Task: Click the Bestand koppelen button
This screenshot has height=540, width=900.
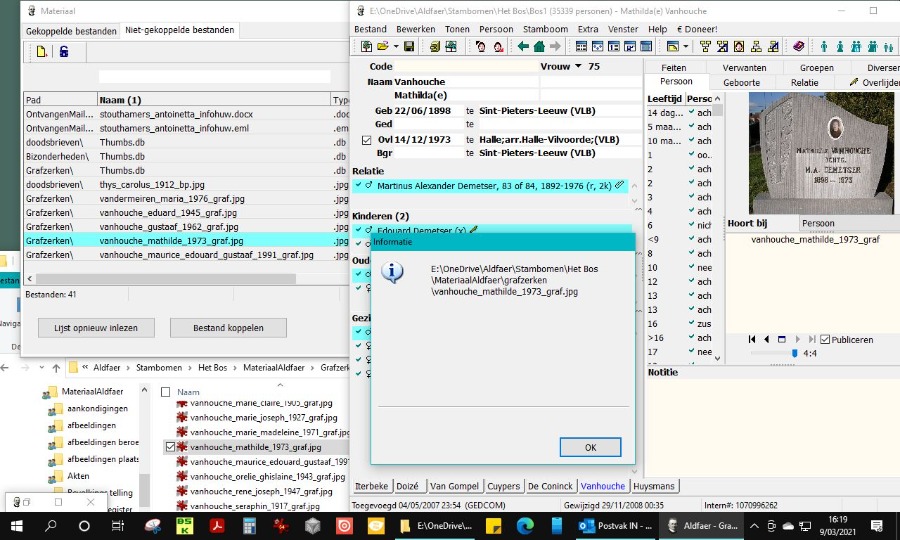Action: click(x=228, y=328)
